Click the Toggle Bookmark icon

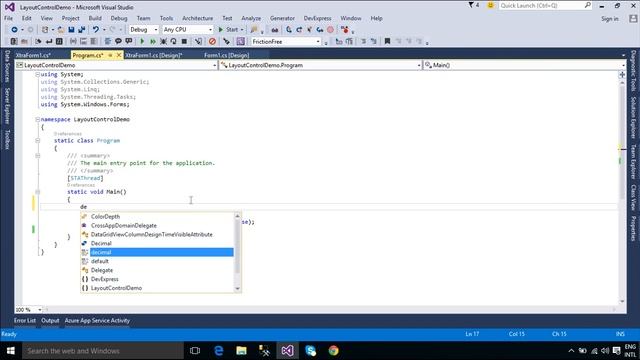tap(387, 41)
